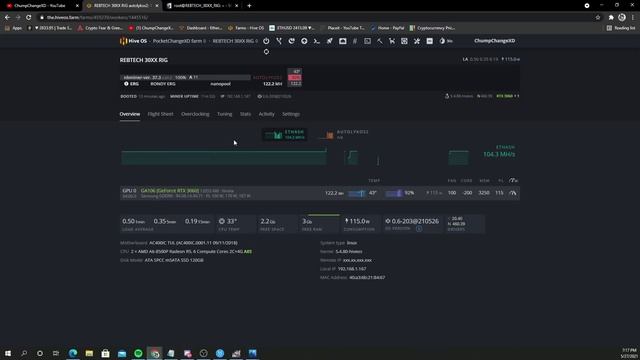The image size is (640, 360).
Task: Switch to the Activity tab
Action: 267,114
